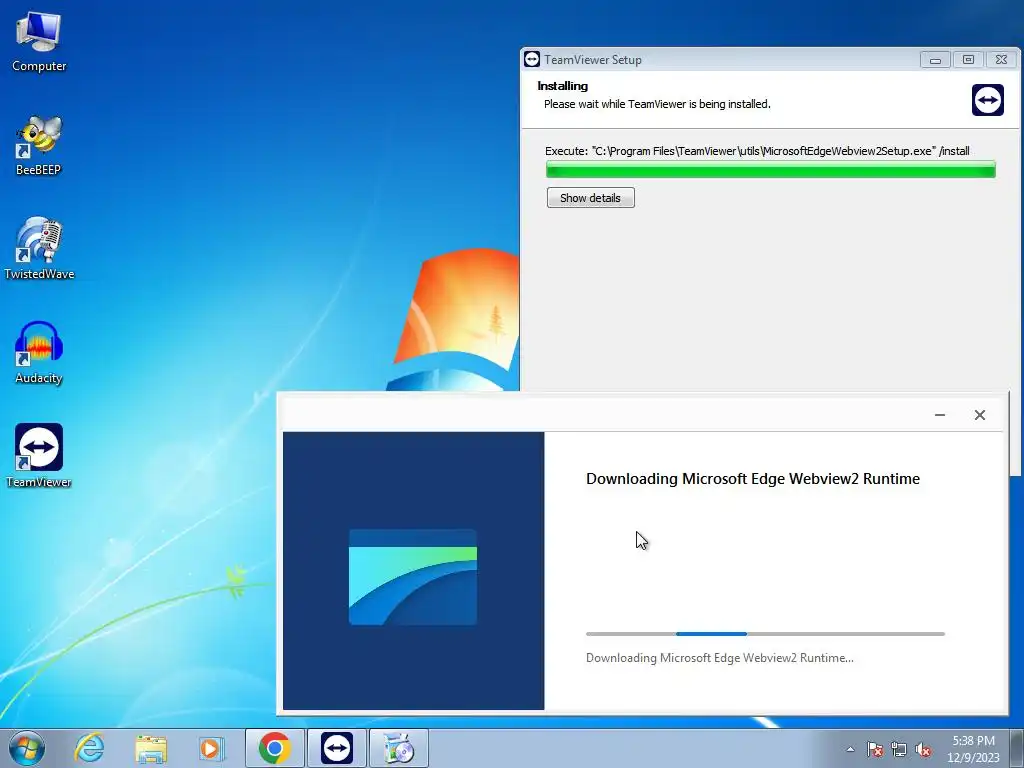Close the Webview2 Runtime download window

980,415
